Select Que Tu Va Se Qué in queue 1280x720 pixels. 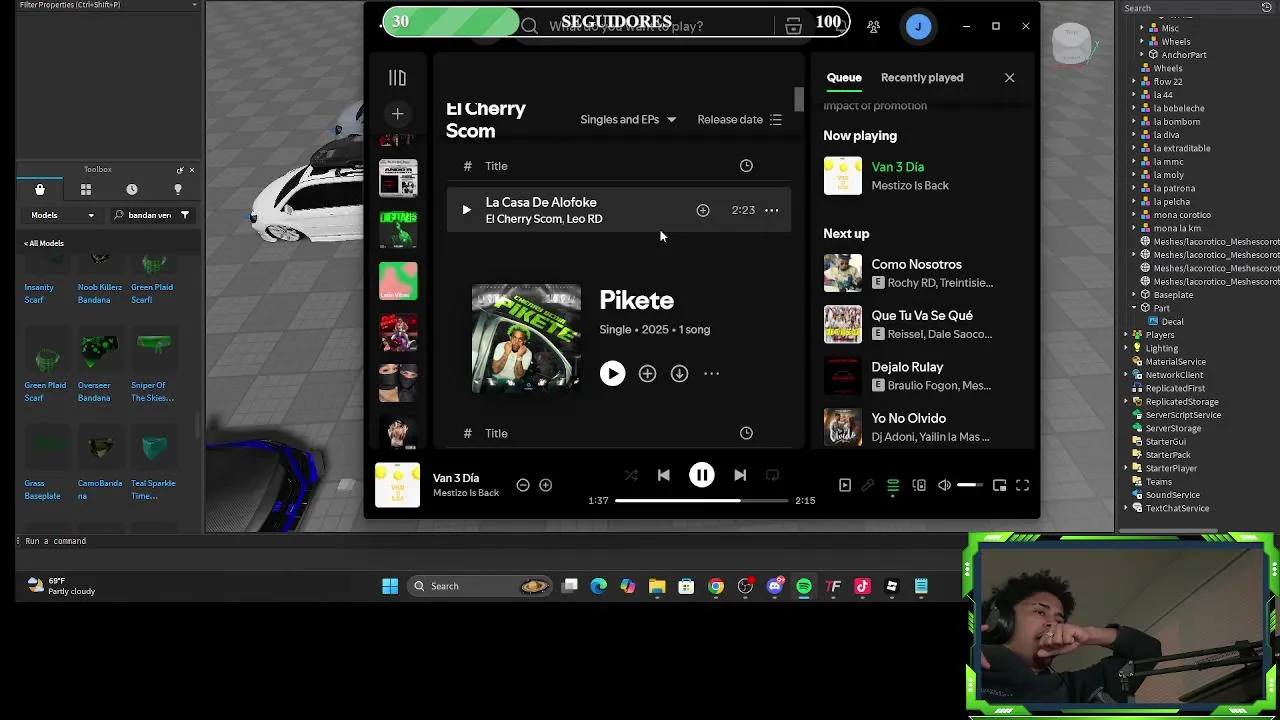coord(920,324)
